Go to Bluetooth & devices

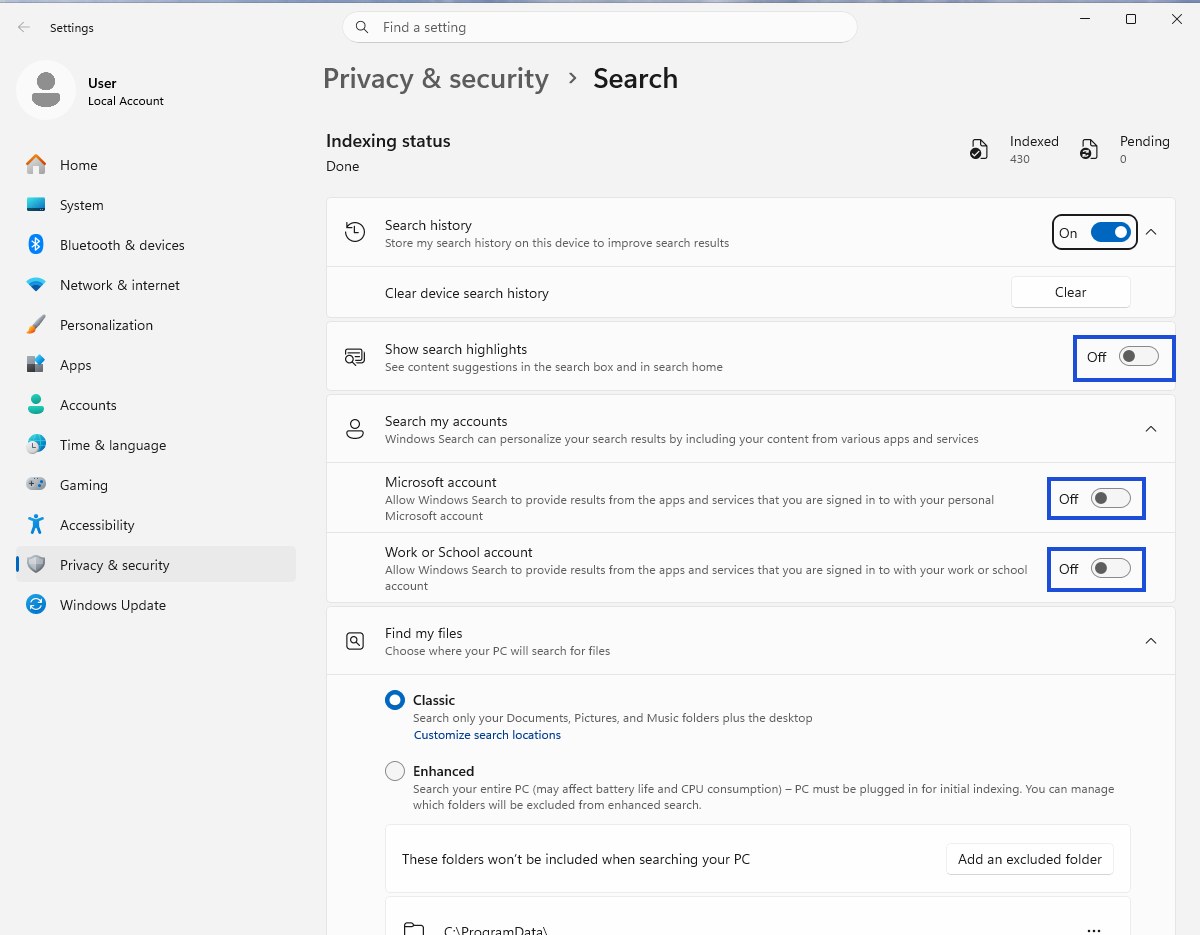(122, 245)
